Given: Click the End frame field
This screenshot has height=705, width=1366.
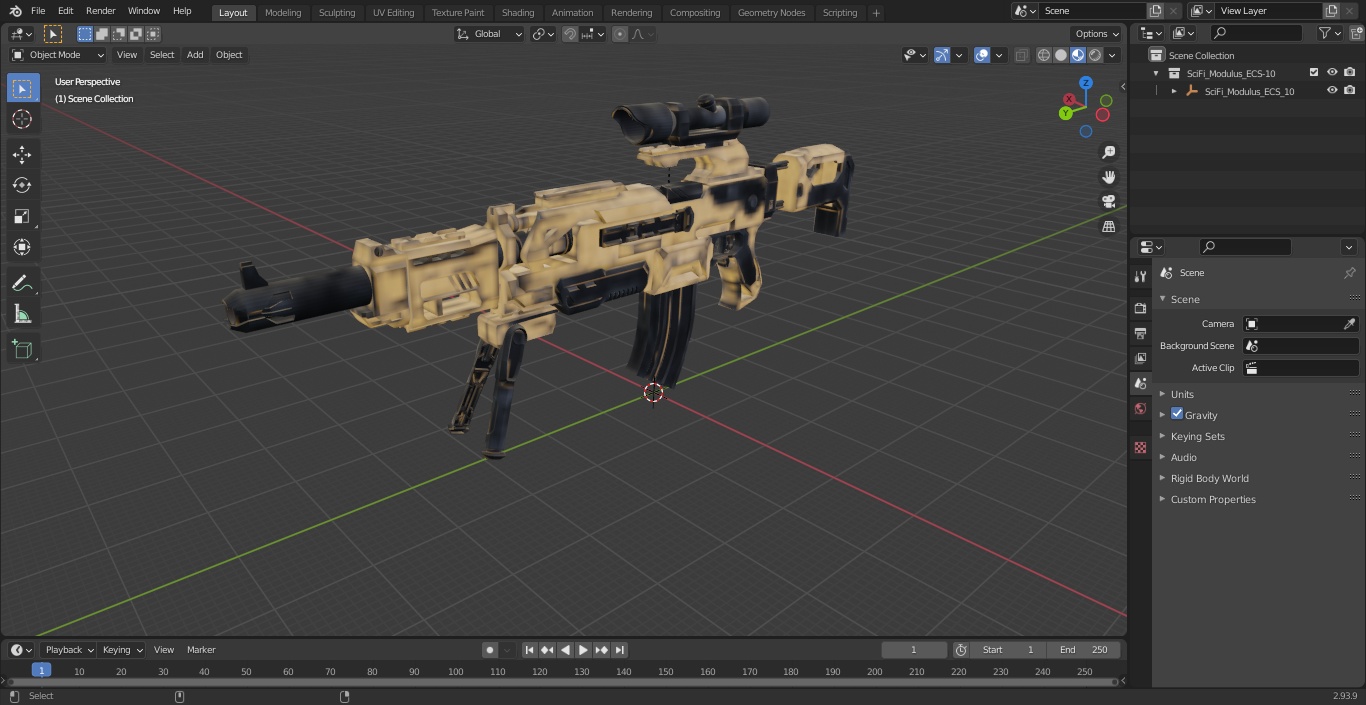Looking at the screenshot, I should (1083, 650).
